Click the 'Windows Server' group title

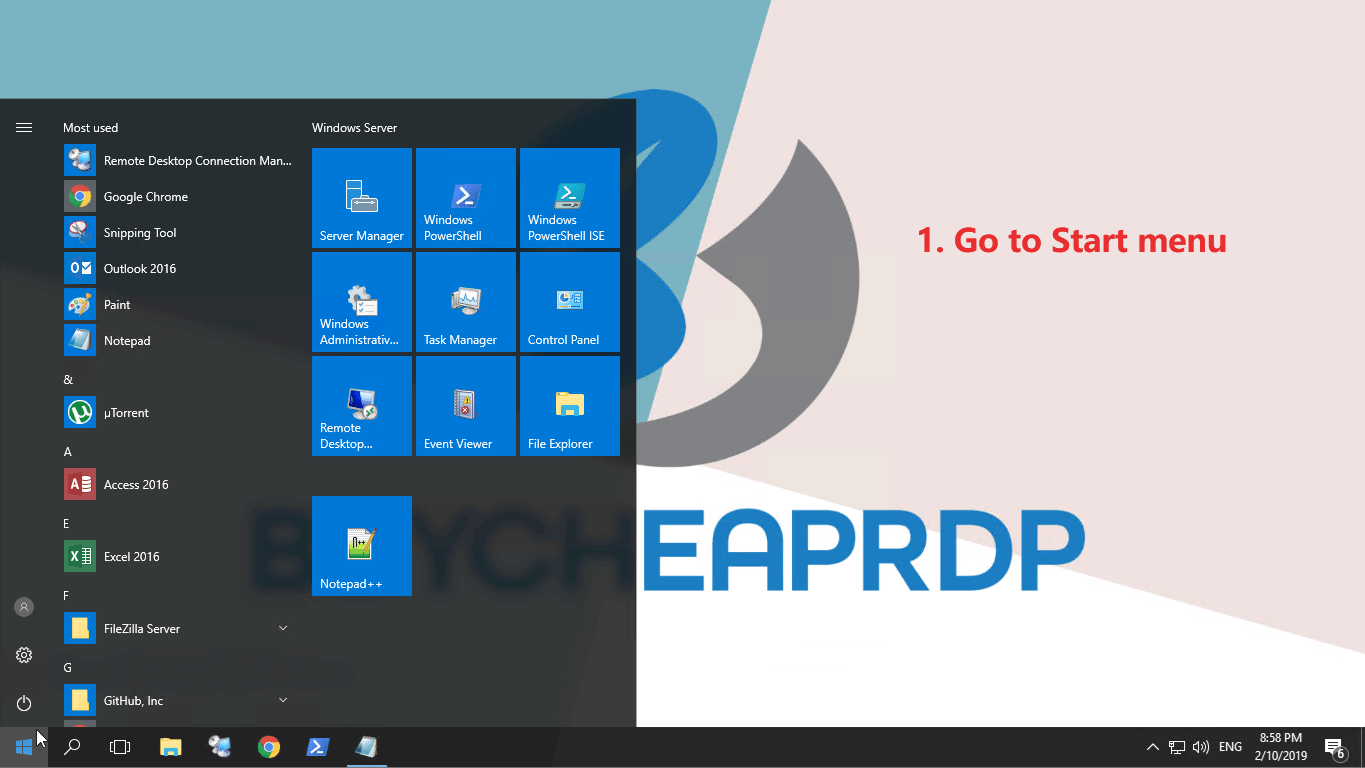354,128
